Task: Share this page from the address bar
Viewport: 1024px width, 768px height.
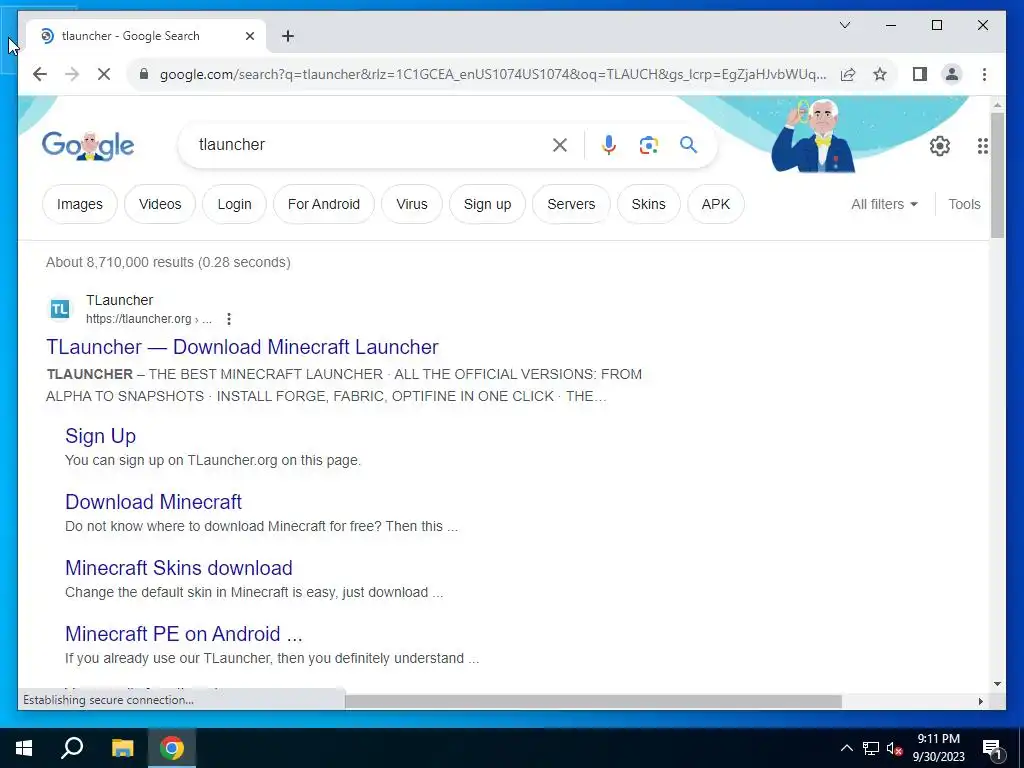Action: [x=848, y=74]
